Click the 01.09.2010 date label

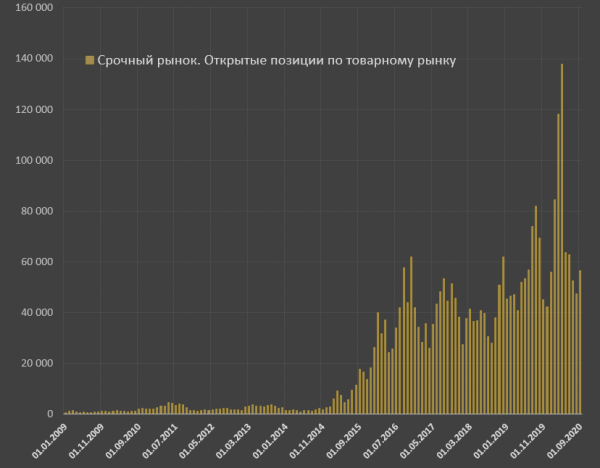pos(123,440)
